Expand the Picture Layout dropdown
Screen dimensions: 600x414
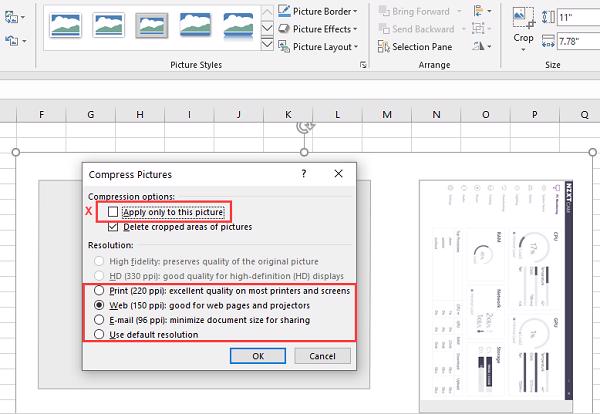tap(358, 46)
